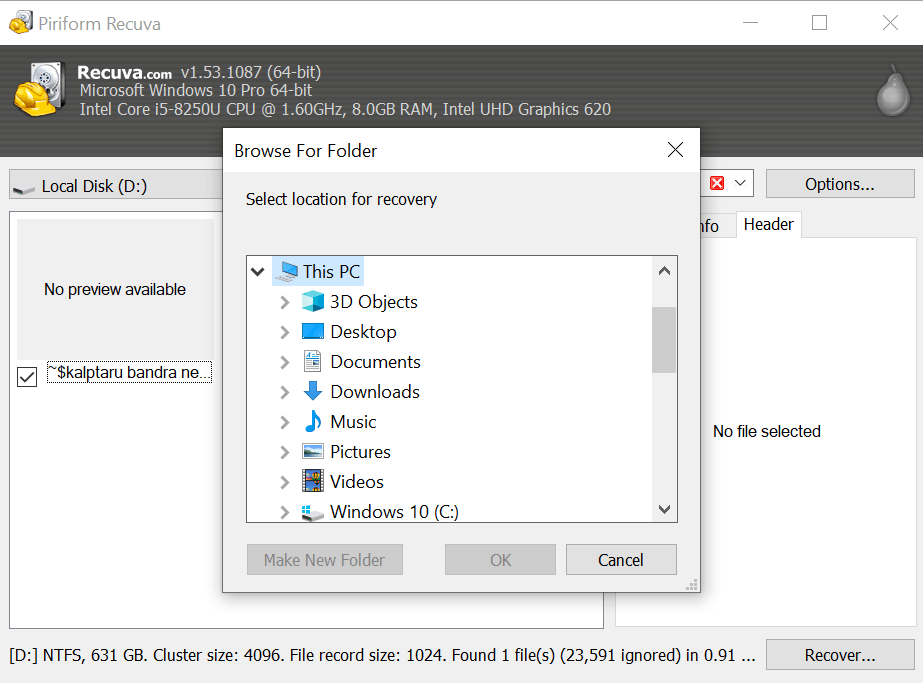Select the Windows 10 (C:) drive

pos(394,512)
